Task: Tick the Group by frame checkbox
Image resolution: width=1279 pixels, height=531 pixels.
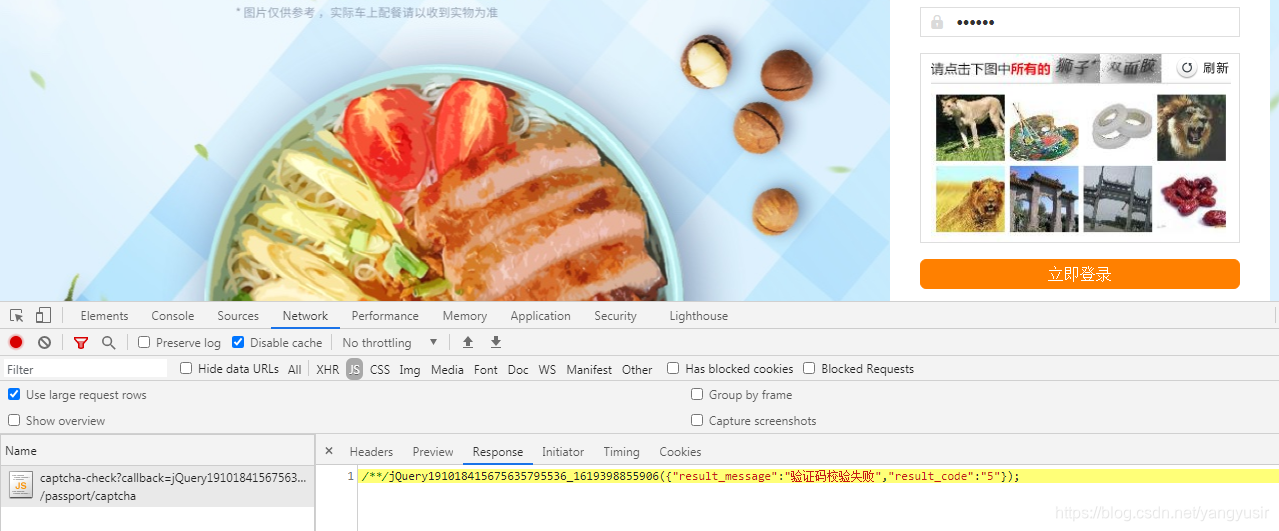Action: [x=697, y=394]
